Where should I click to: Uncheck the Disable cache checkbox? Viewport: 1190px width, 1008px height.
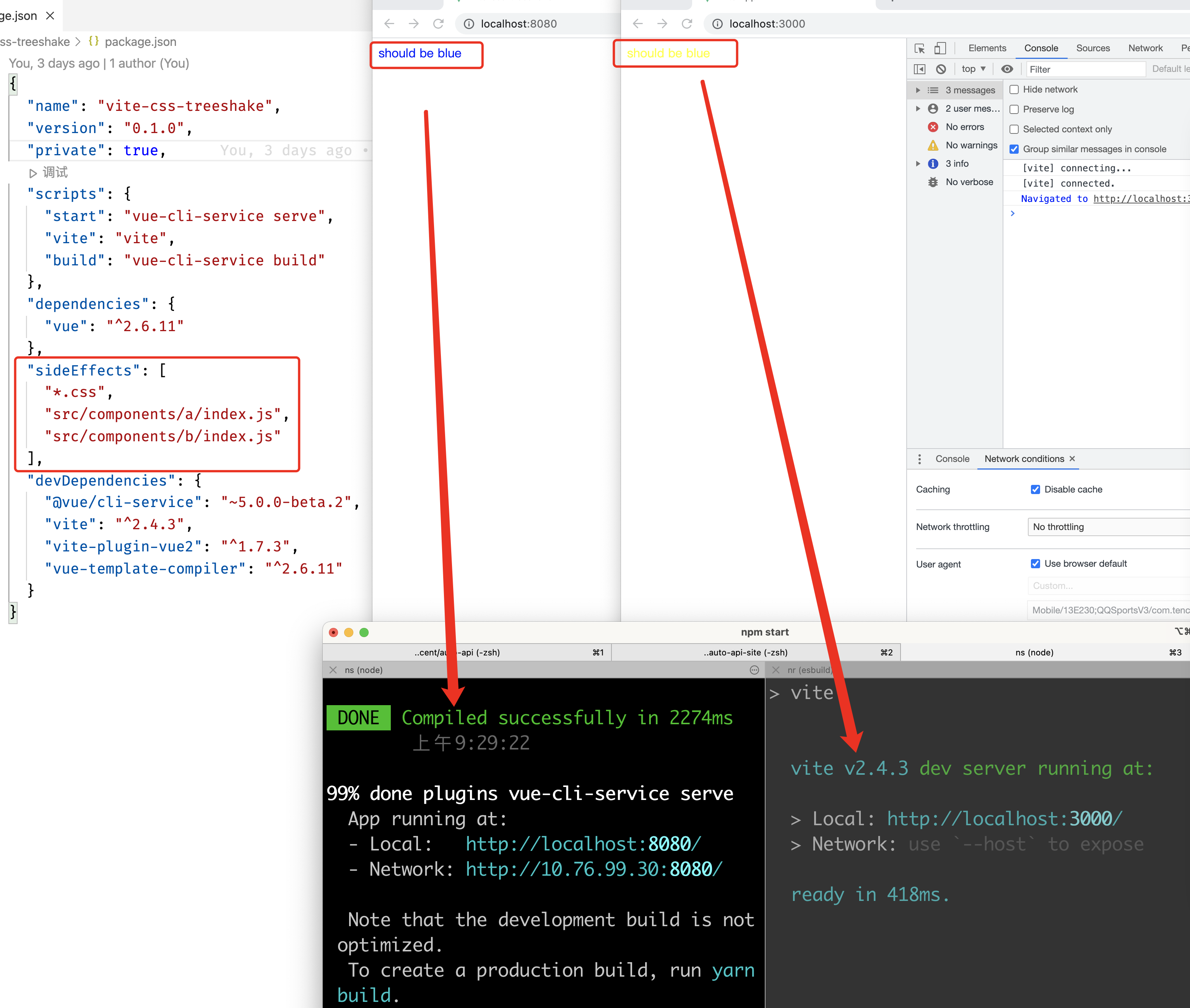click(x=1035, y=489)
